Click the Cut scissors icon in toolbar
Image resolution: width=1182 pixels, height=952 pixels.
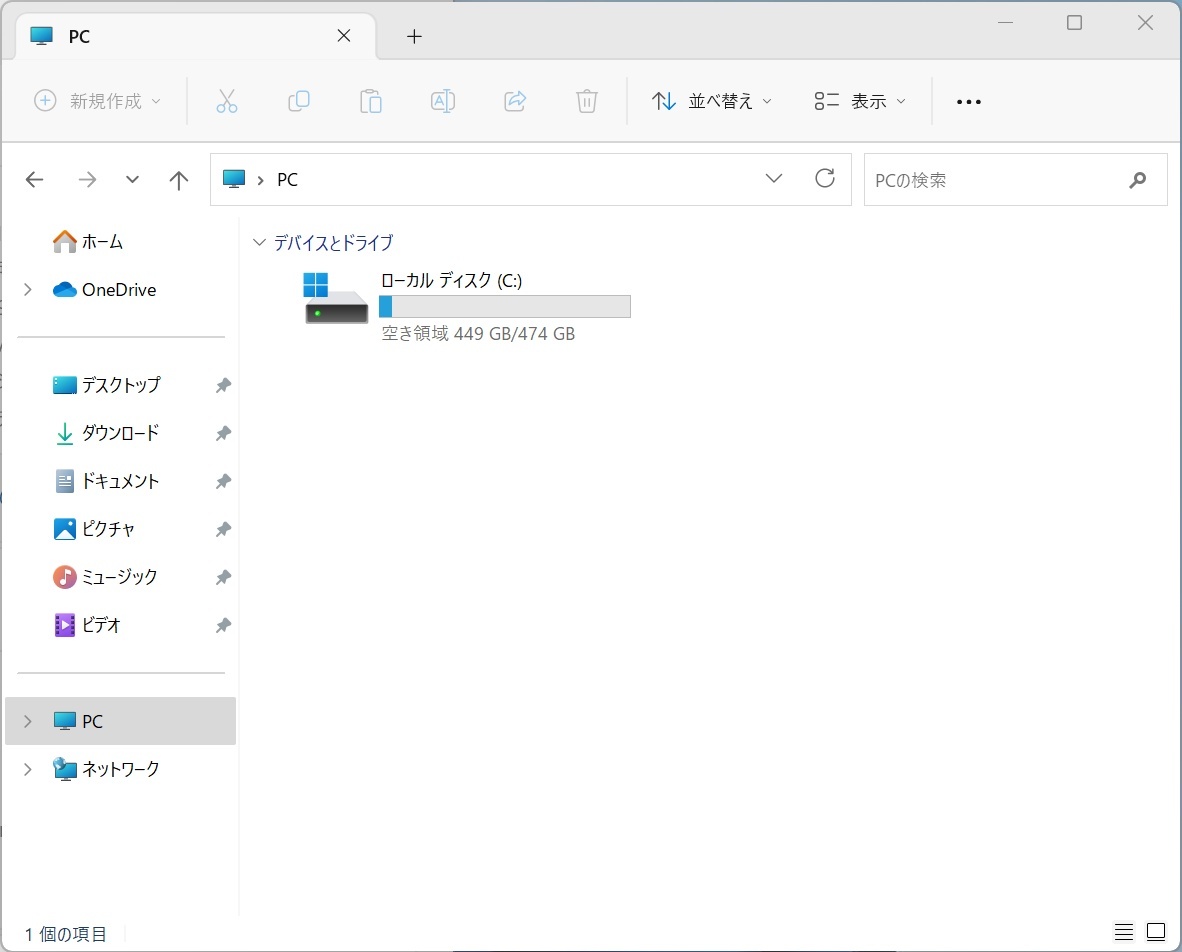click(x=227, y=101)
